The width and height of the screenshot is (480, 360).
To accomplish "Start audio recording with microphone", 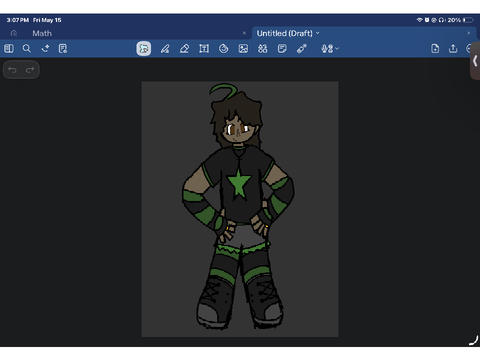I will click(x=327, y=49).
